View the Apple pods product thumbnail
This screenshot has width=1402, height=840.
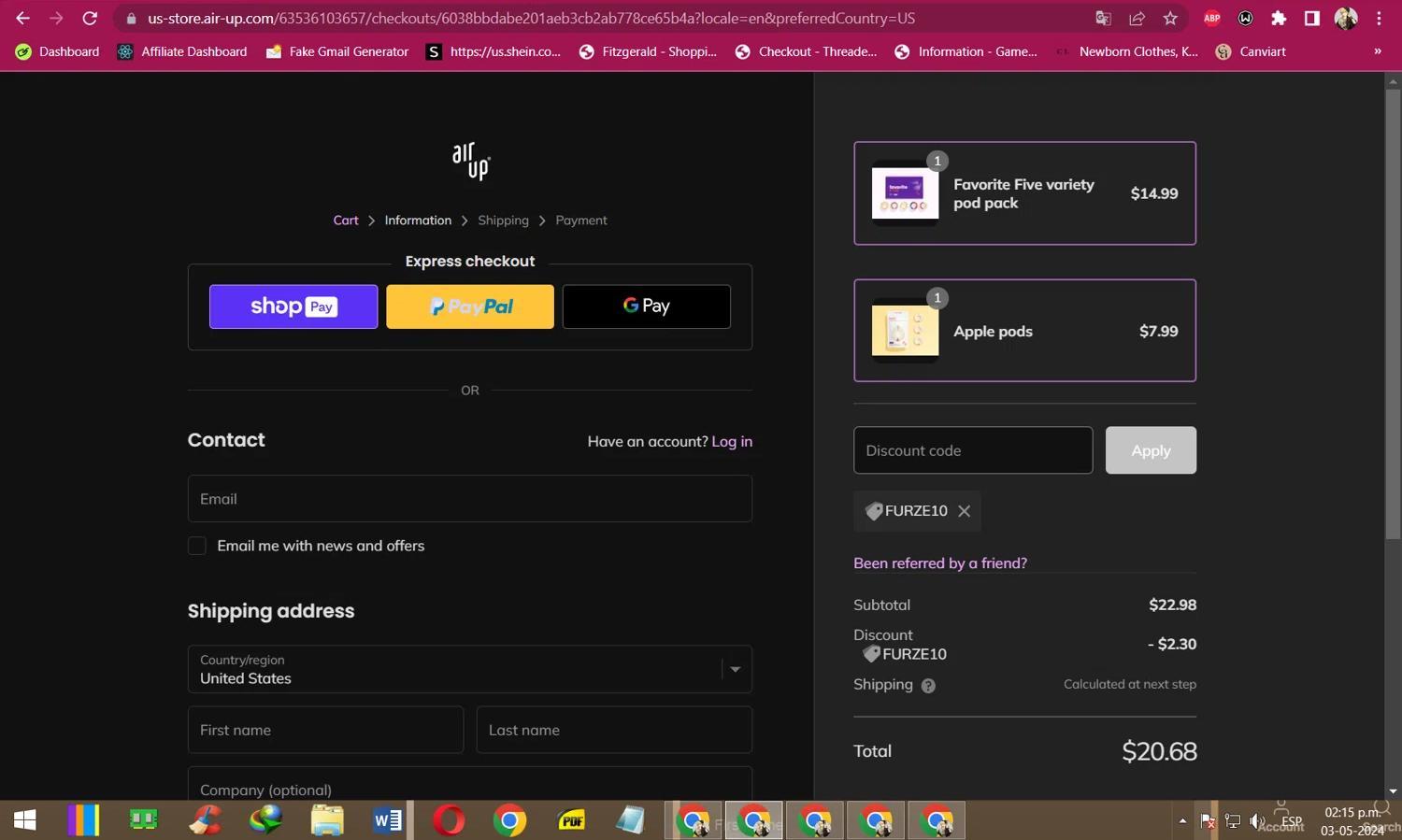[905, 331]
